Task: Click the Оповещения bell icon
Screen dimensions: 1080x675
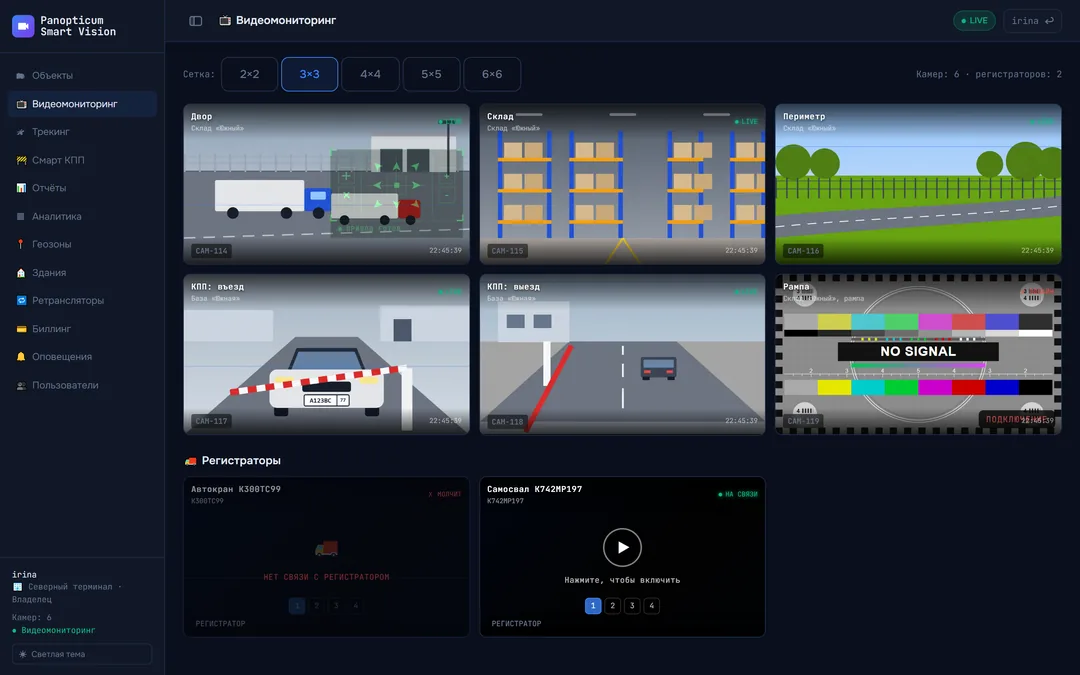Action: (21, 357)
